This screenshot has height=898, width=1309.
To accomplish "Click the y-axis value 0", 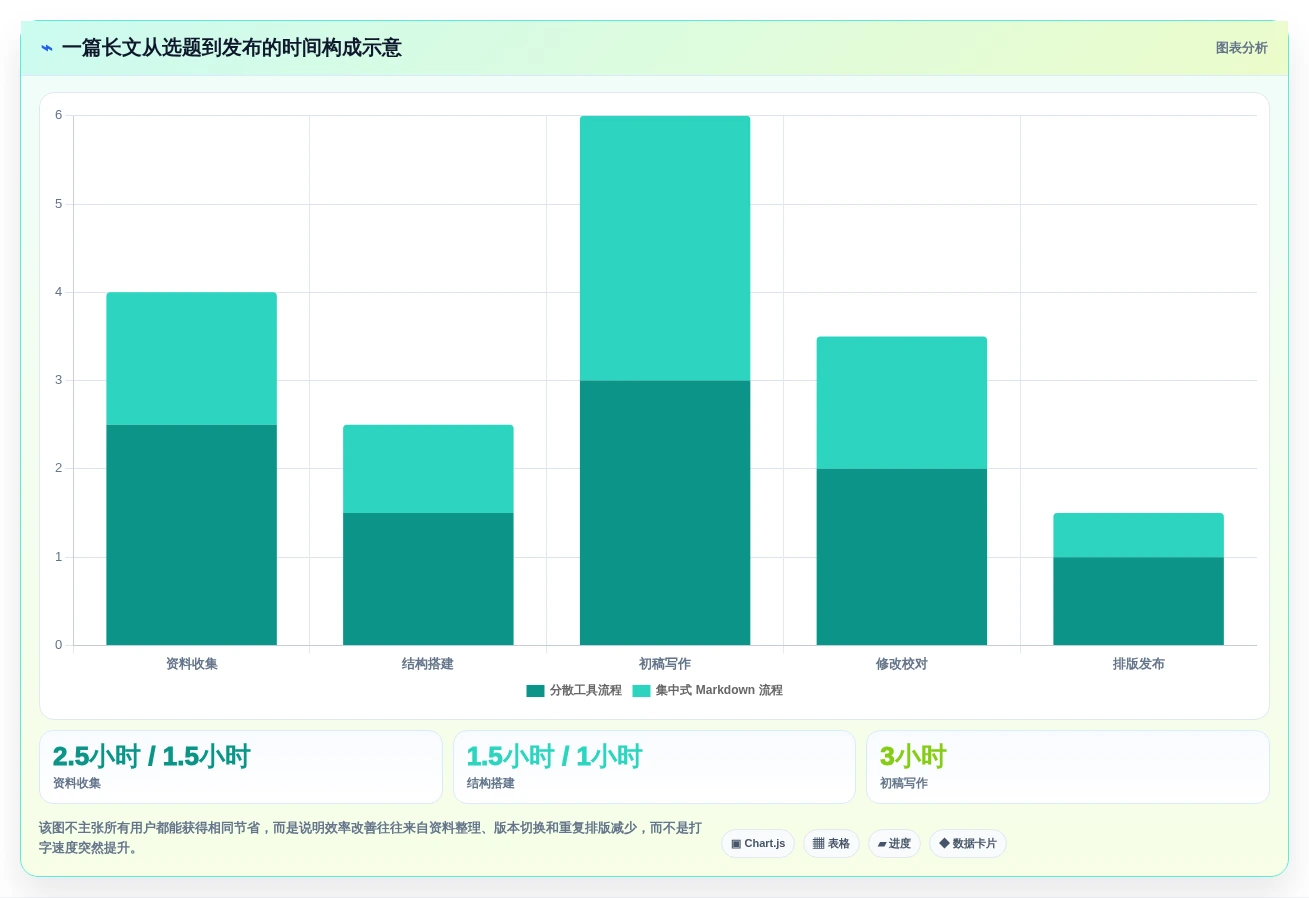I will coord(59,645).
